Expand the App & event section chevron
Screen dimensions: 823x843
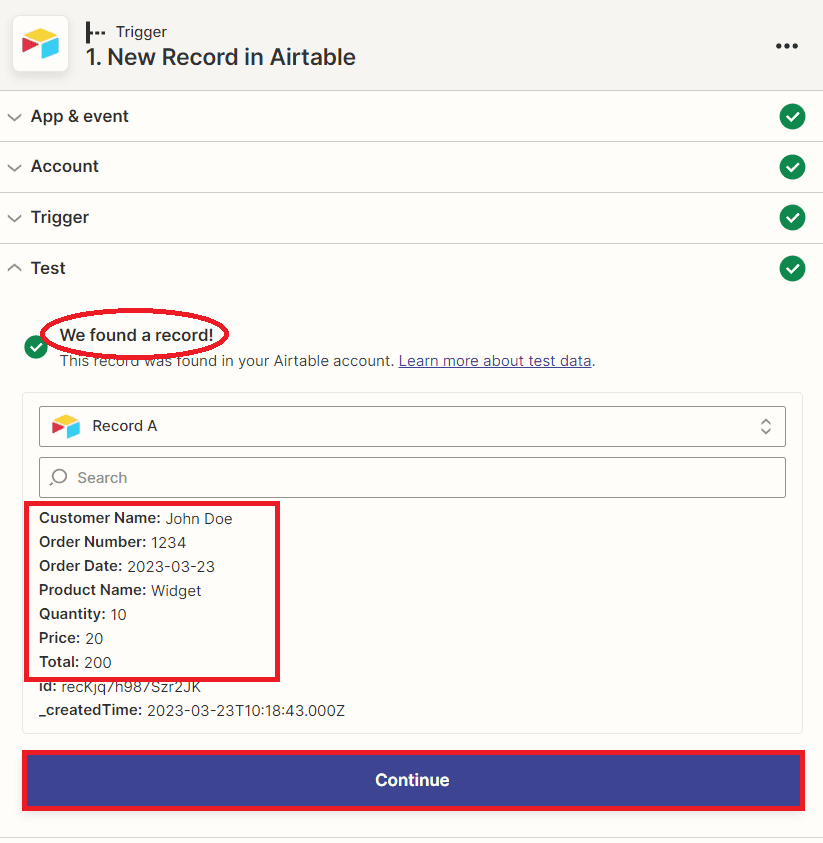tap(14, 117)
